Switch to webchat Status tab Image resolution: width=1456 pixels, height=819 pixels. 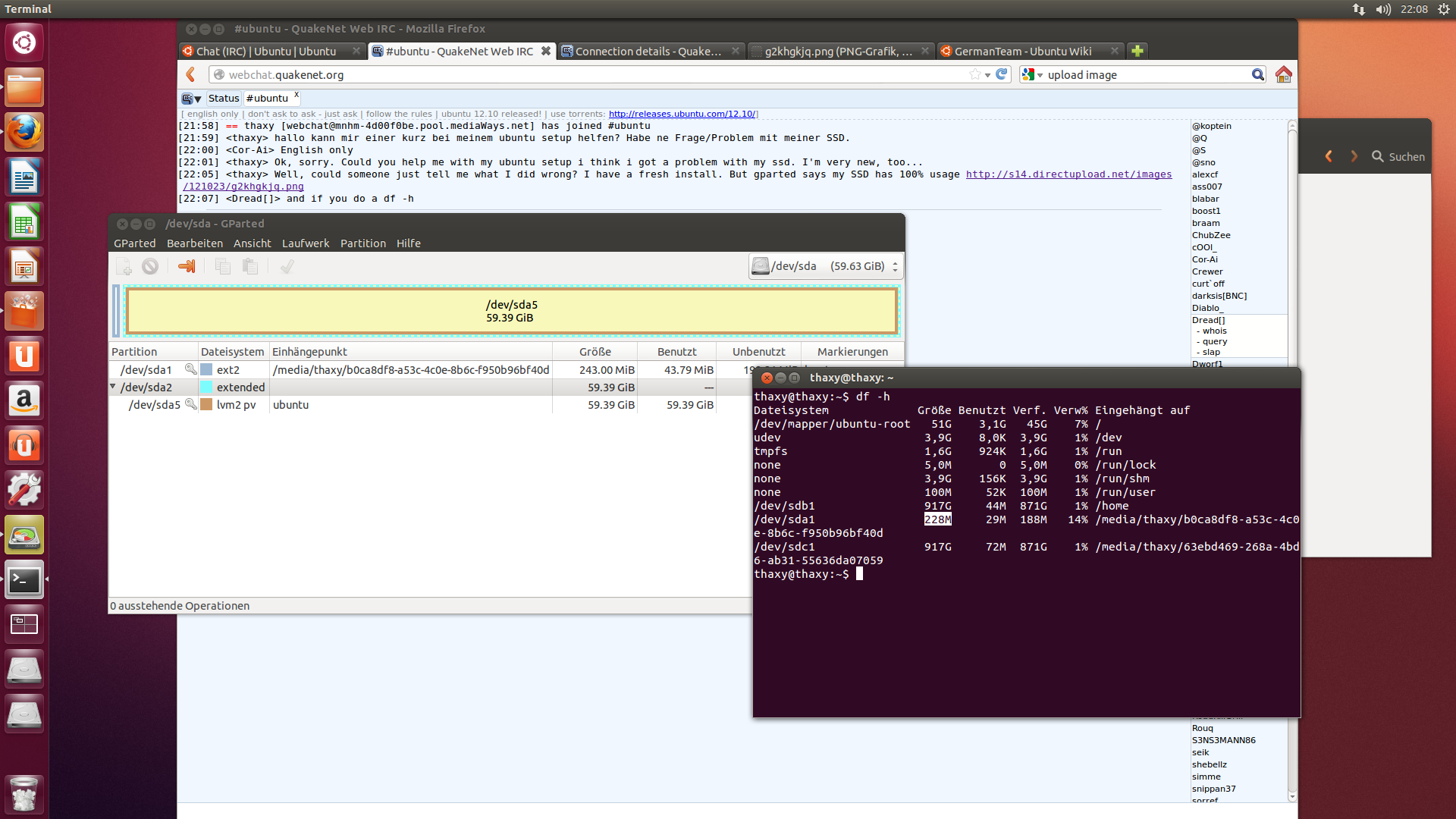pyautogui.click(x=224, y=99)
